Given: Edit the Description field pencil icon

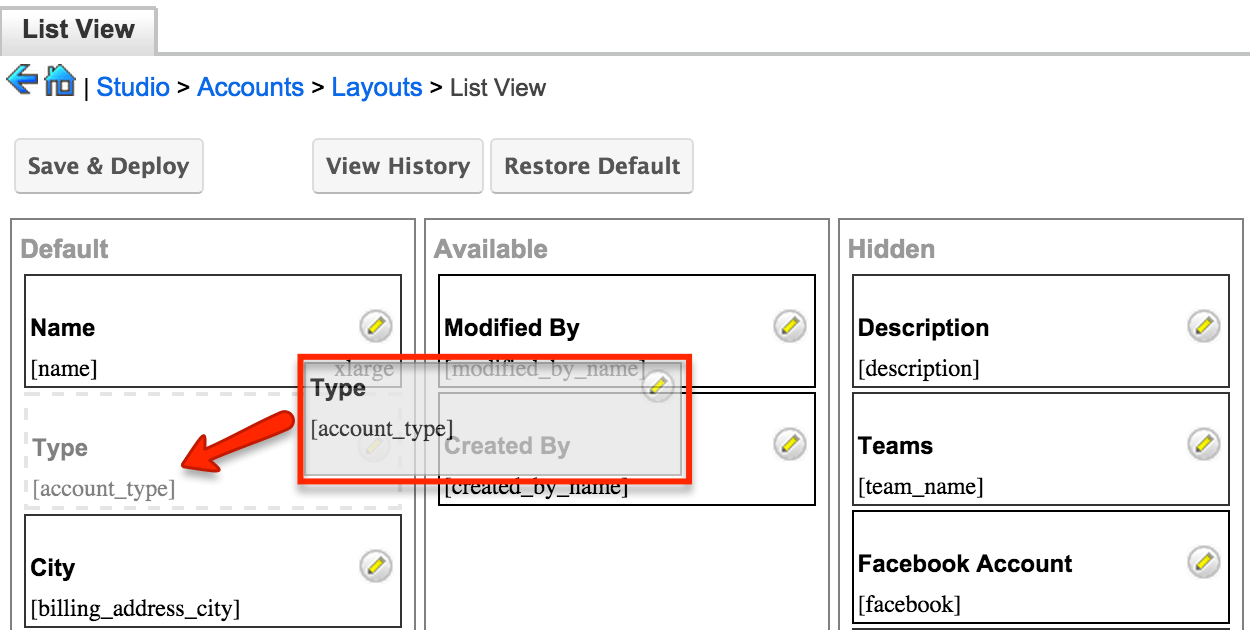Looking at the screenshot, I should click(1204, 325).
